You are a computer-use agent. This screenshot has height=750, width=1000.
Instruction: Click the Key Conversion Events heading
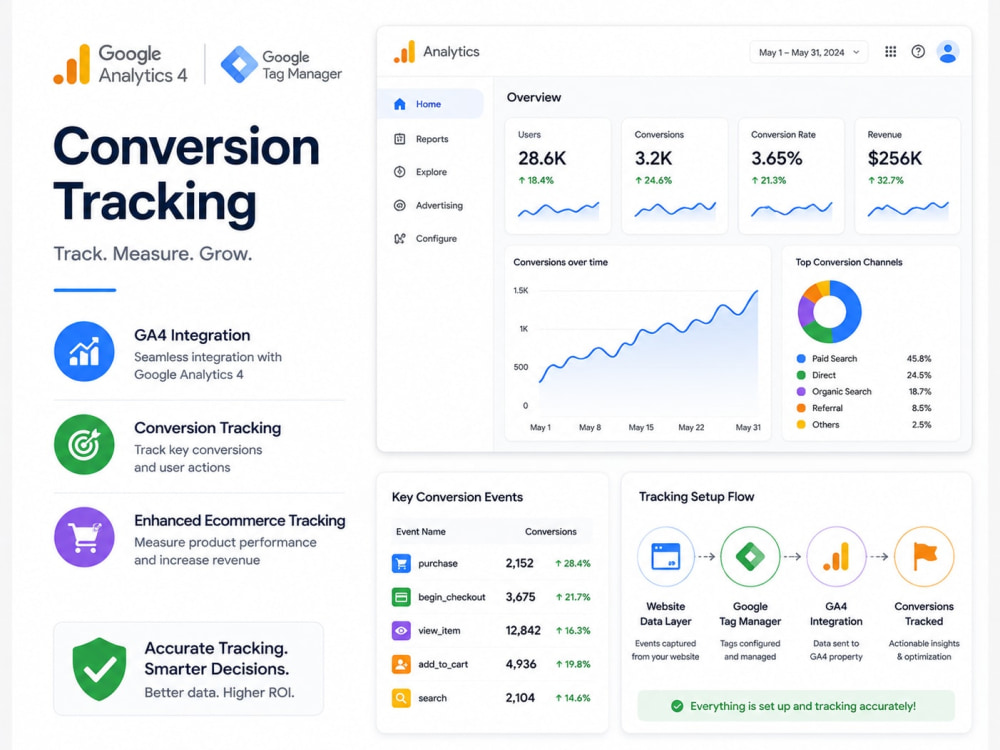[x=457, y=497]
